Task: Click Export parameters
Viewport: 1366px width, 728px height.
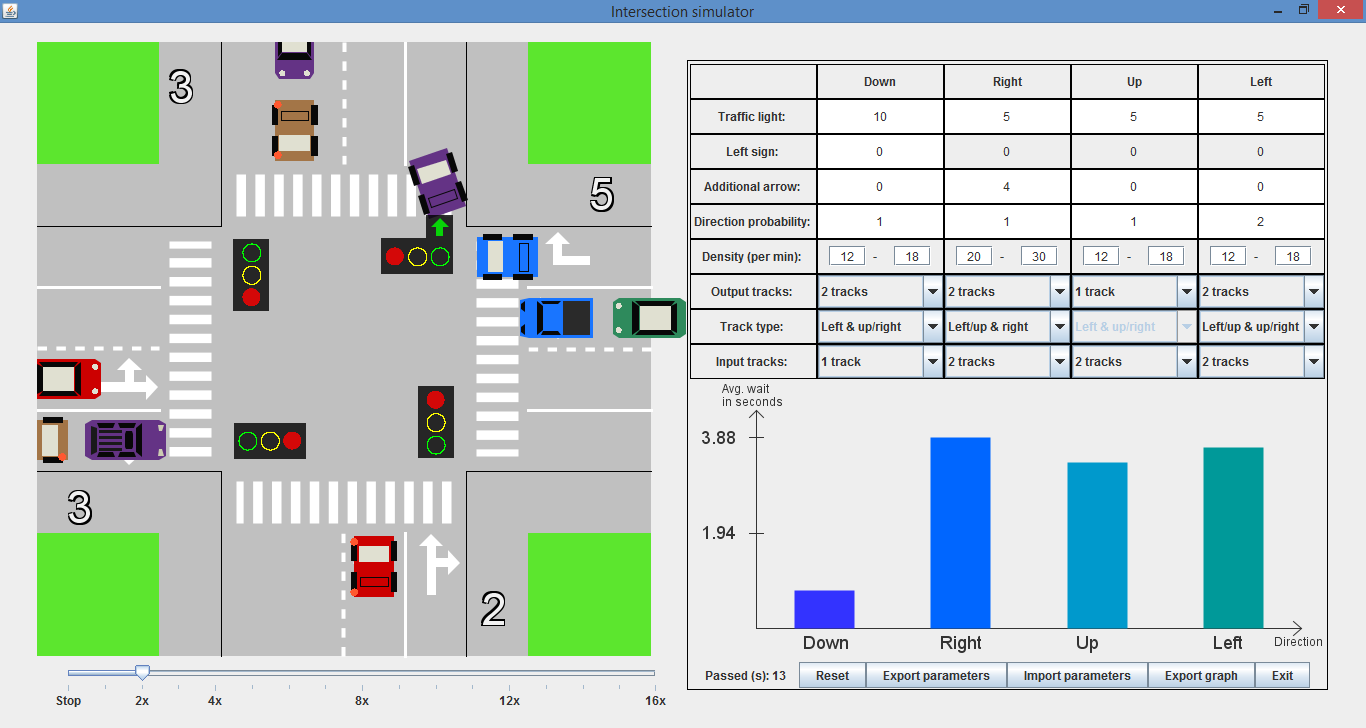Action: point(936,675)
